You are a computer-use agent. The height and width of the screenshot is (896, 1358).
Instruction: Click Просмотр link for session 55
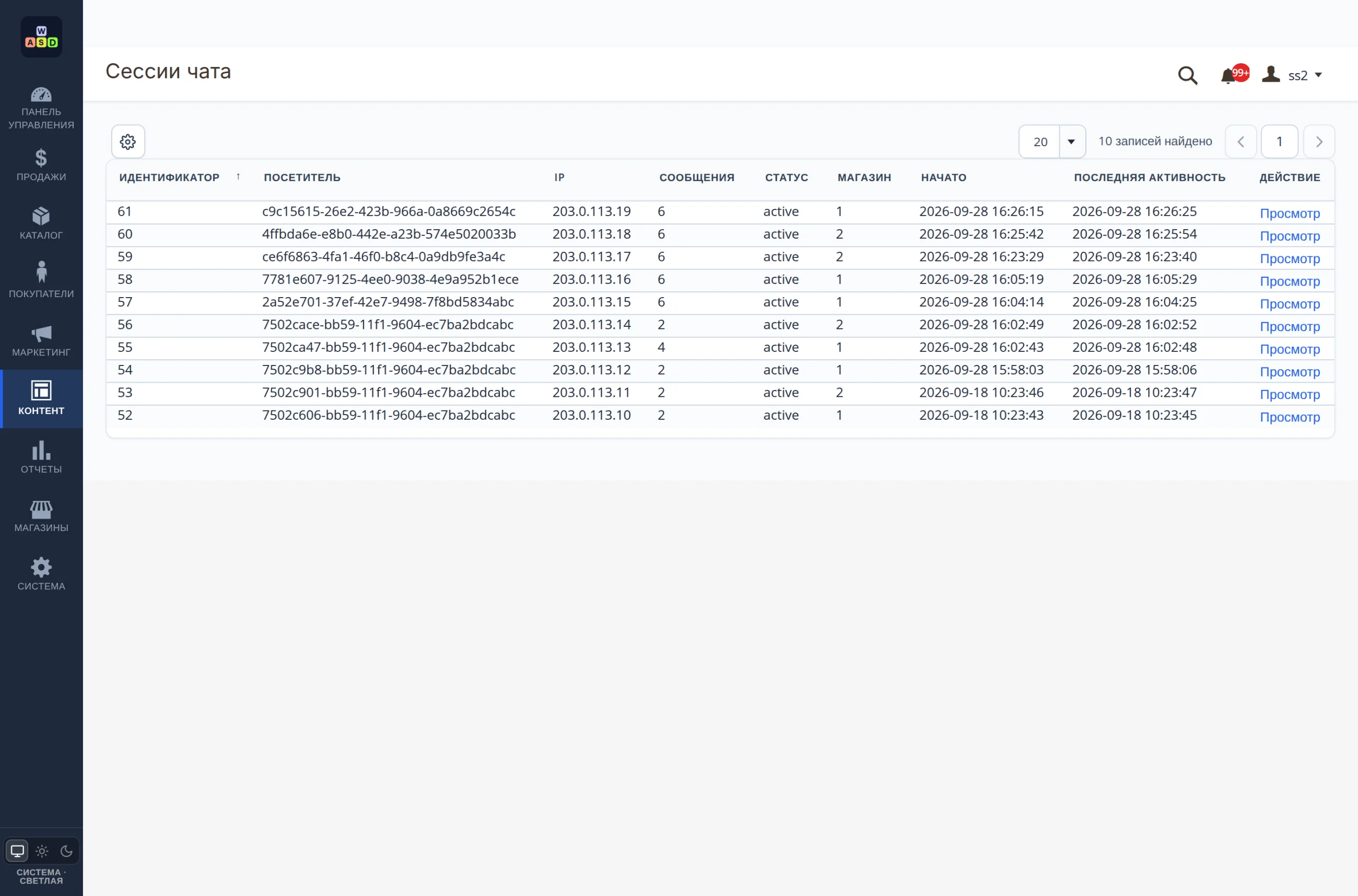pos(1290,349)
